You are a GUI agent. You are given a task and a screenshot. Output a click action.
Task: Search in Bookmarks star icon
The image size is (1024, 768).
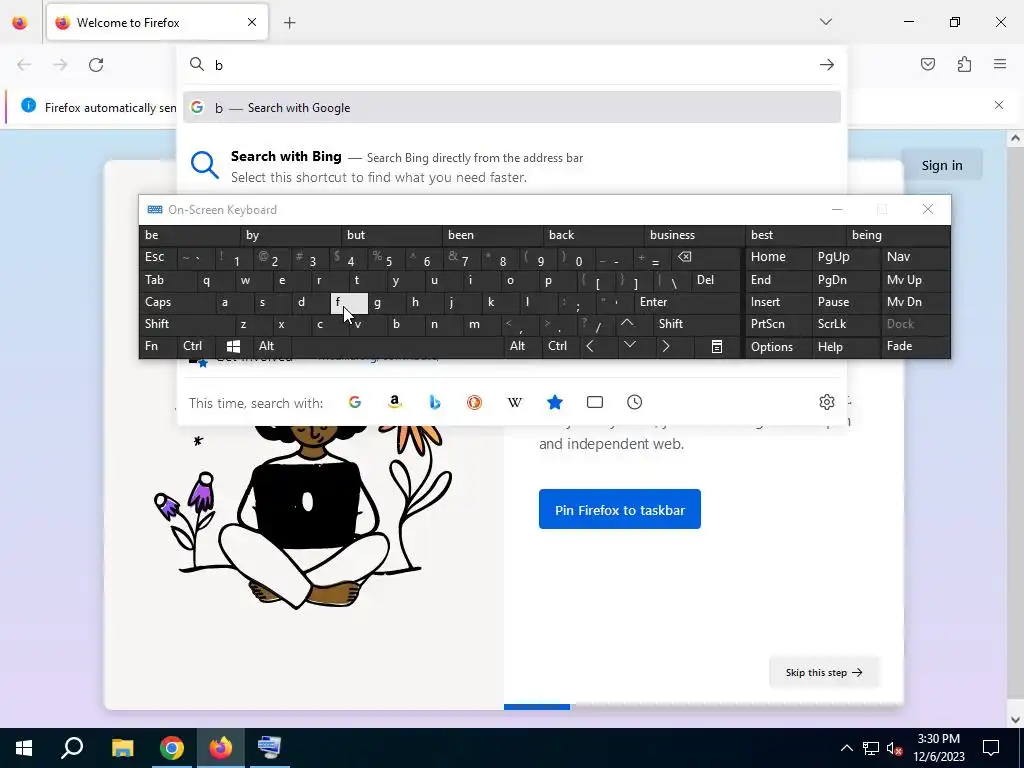point(554,402)
